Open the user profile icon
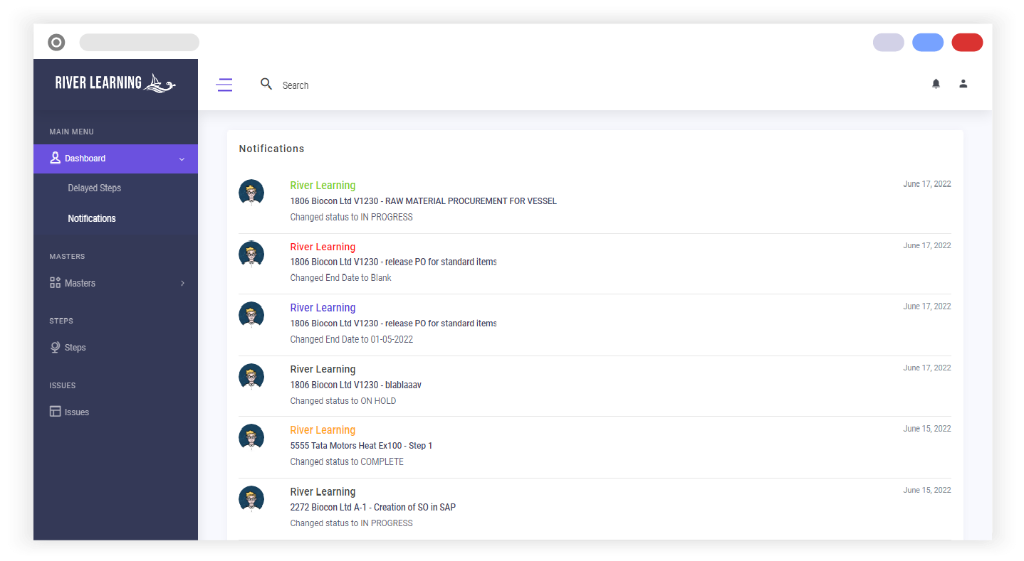The image size is (1024, 561). (963, 84)
